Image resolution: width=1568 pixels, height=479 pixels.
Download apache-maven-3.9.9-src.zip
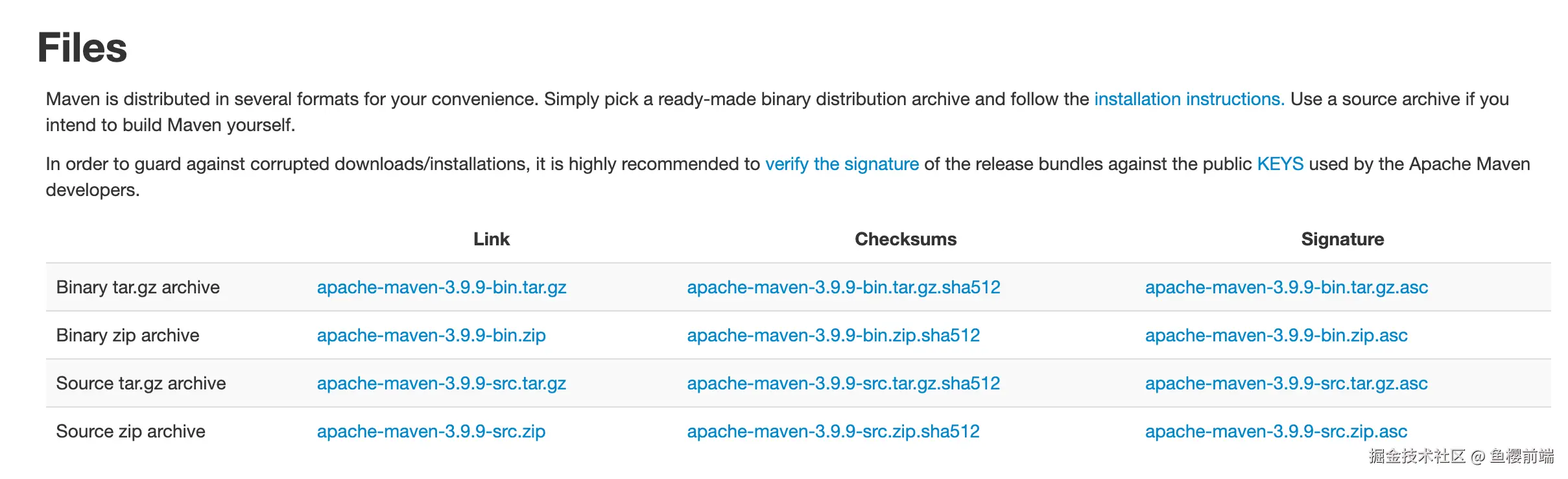click(431, 432)
